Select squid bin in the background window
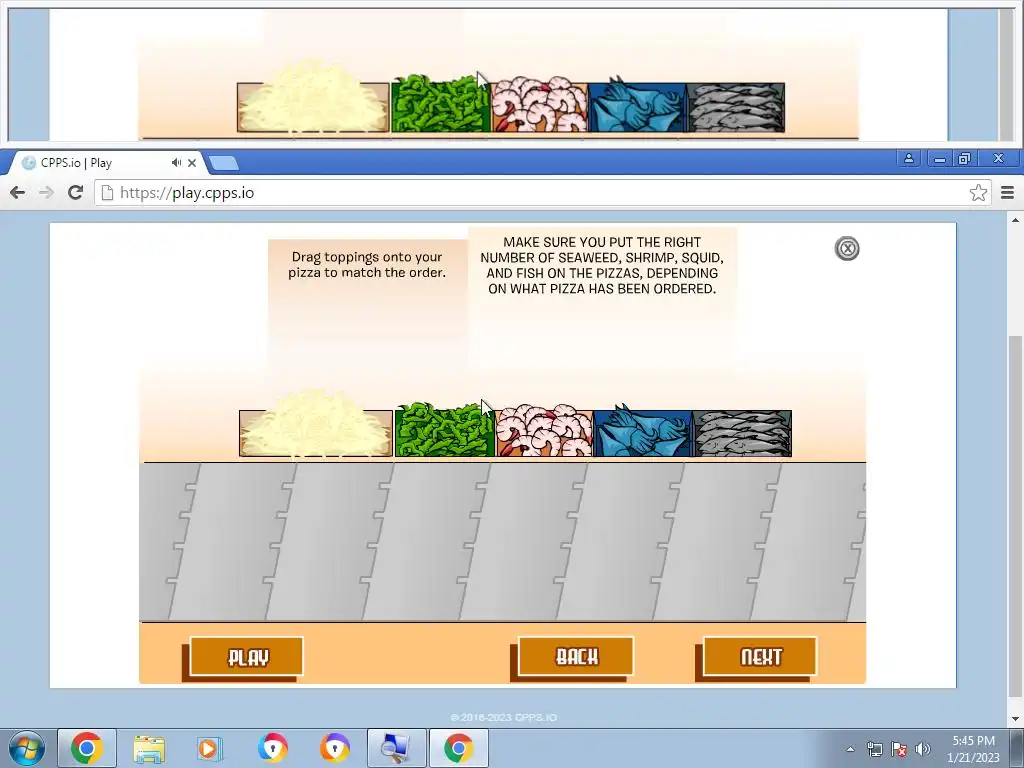1024x768 pixels. pos(637,106)
